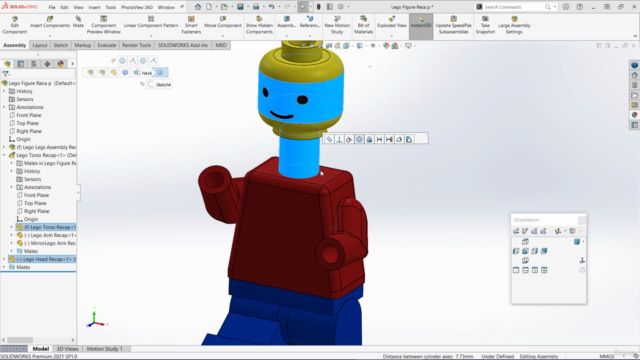Toggle the pin on the menu bar
This screenshot has height=360, width=640.
pos(182,7)
